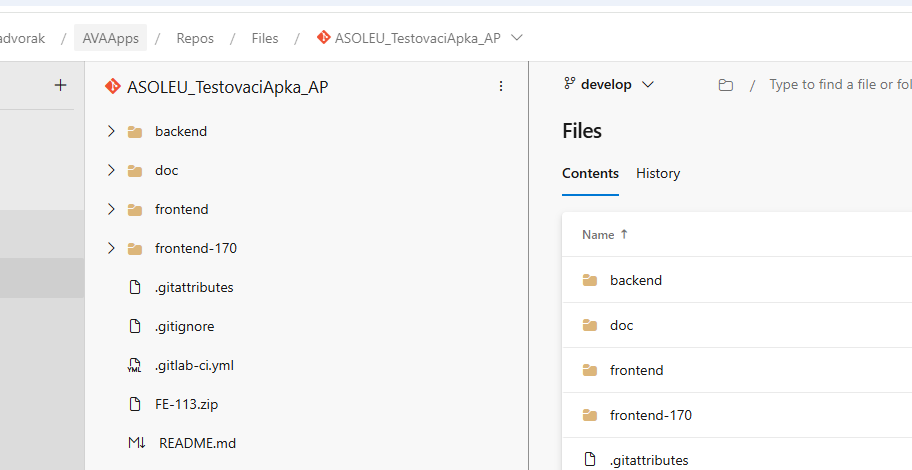The width and height of the screenshot is (912, 470).
Task: Click the markdown icon for README.md
Action: (137, 443)
